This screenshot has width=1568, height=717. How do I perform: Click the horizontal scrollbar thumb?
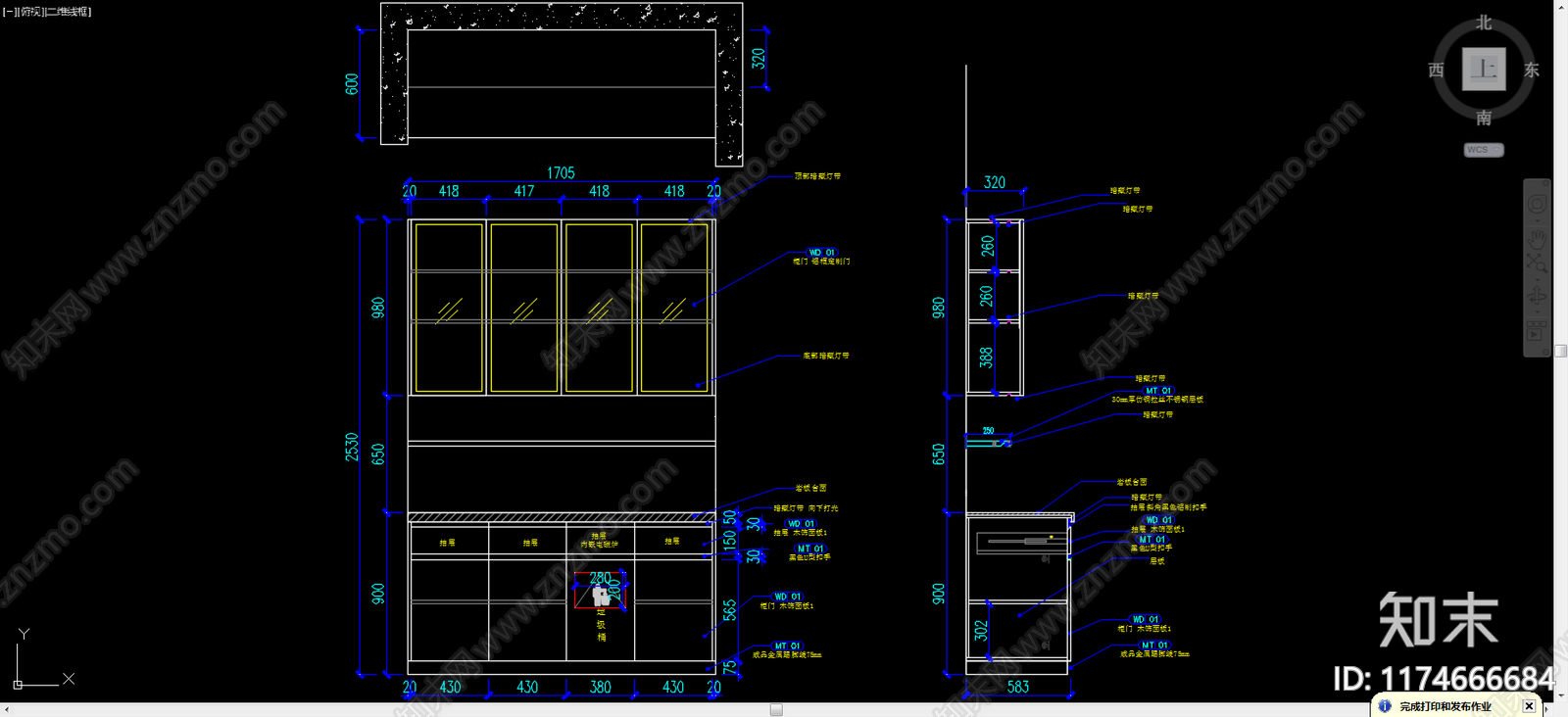coord(776,710)
